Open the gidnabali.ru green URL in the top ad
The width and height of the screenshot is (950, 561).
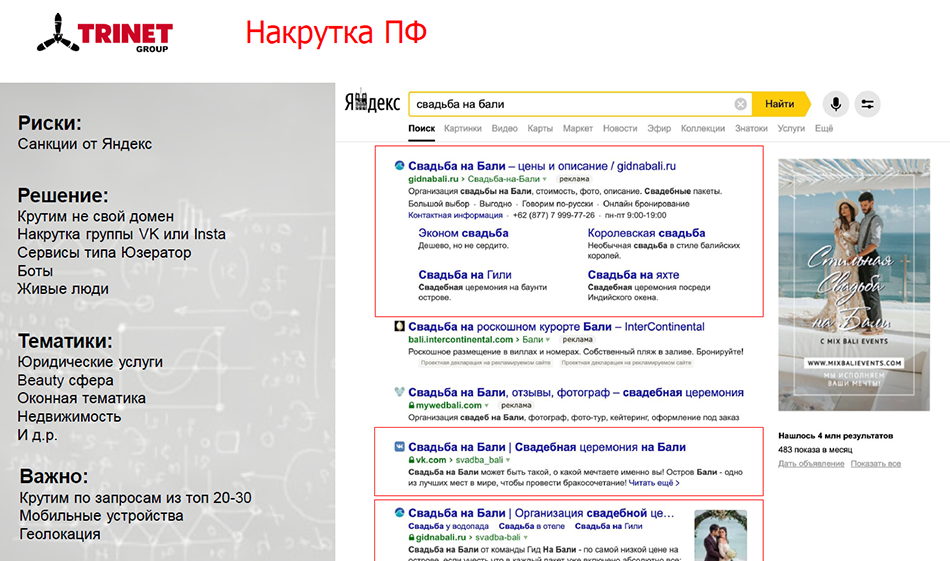(x=433, y=179)
